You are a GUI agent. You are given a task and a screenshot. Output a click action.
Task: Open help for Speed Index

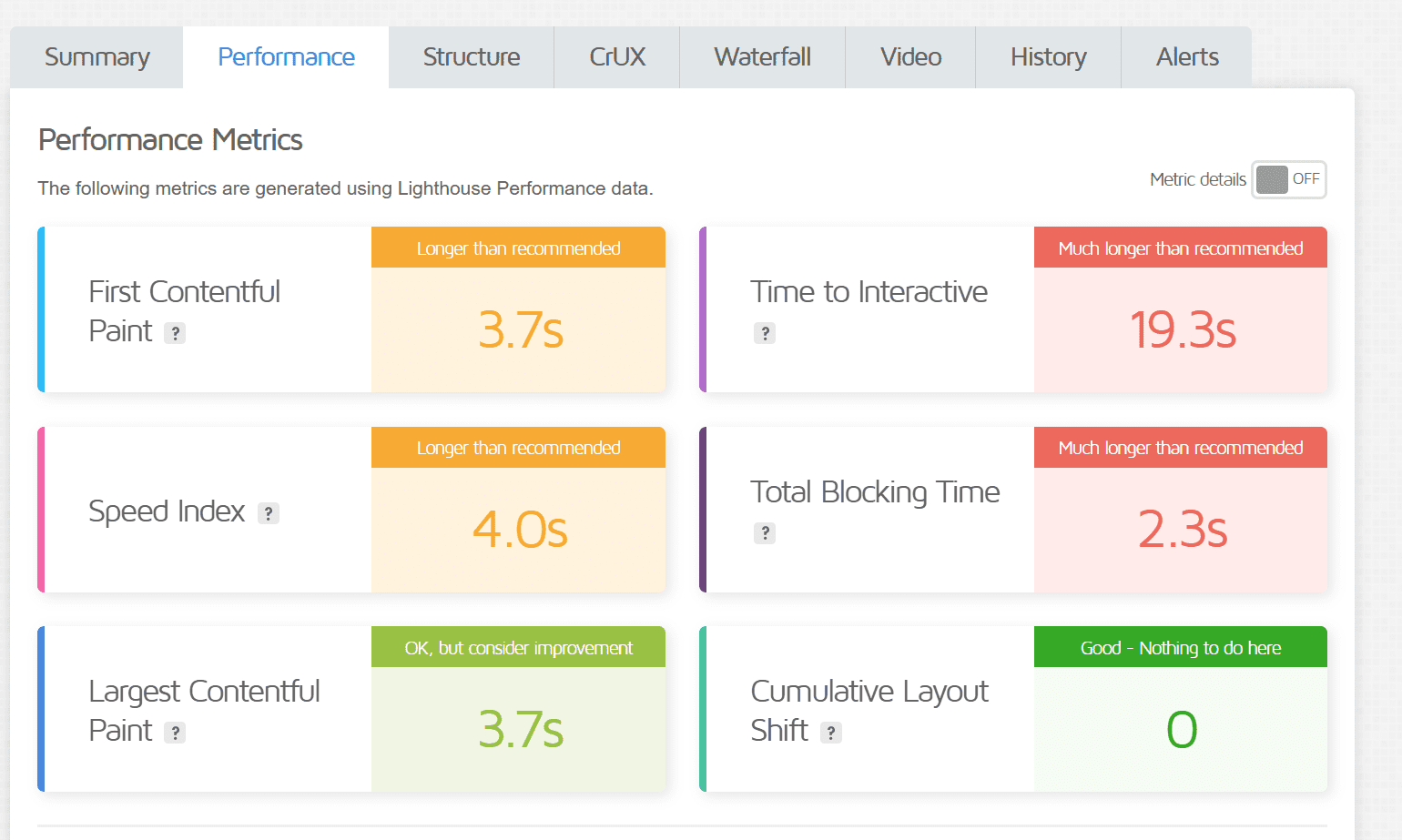click(x=269, y=513)
